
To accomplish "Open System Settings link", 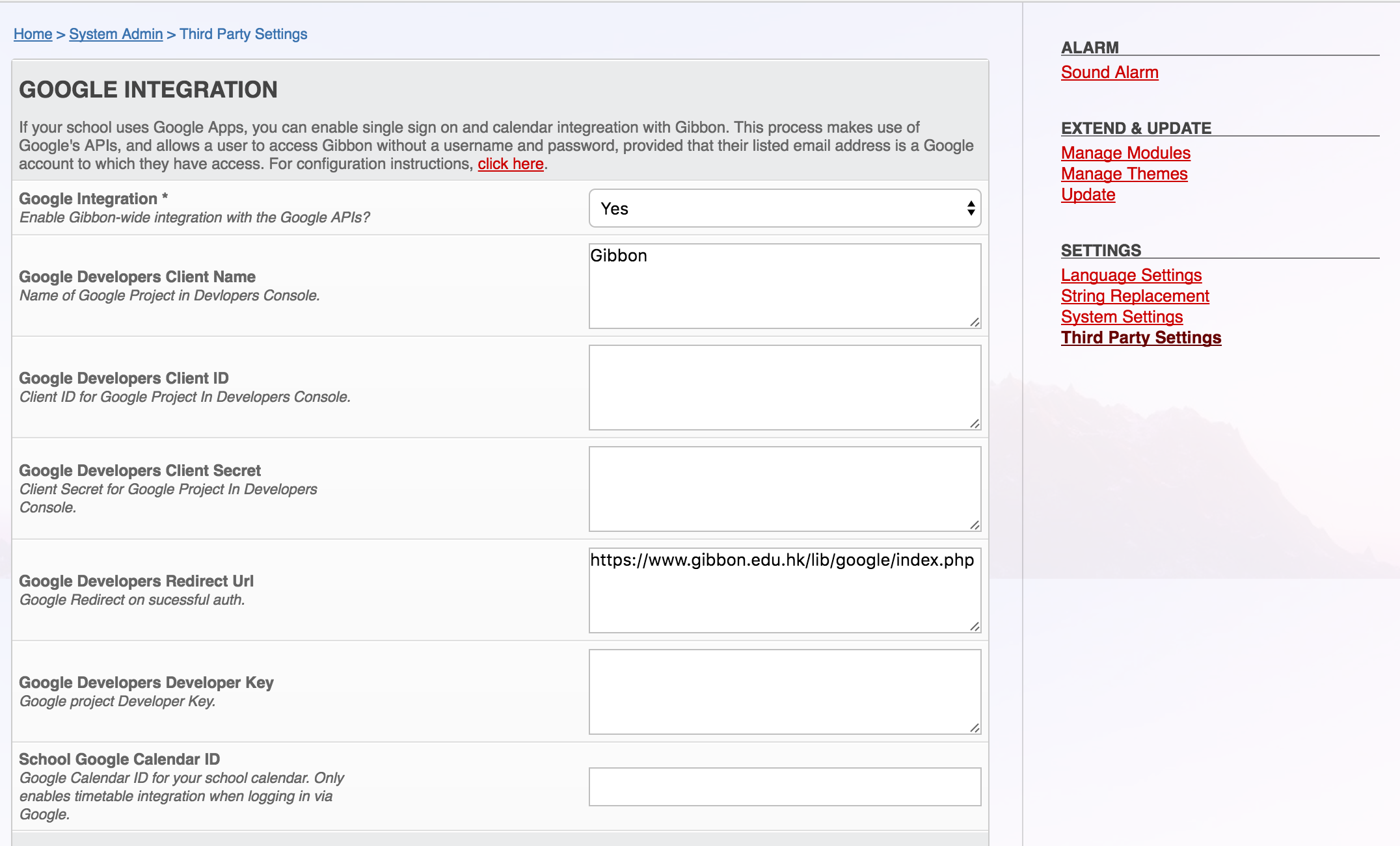I will pos(1122,317).
